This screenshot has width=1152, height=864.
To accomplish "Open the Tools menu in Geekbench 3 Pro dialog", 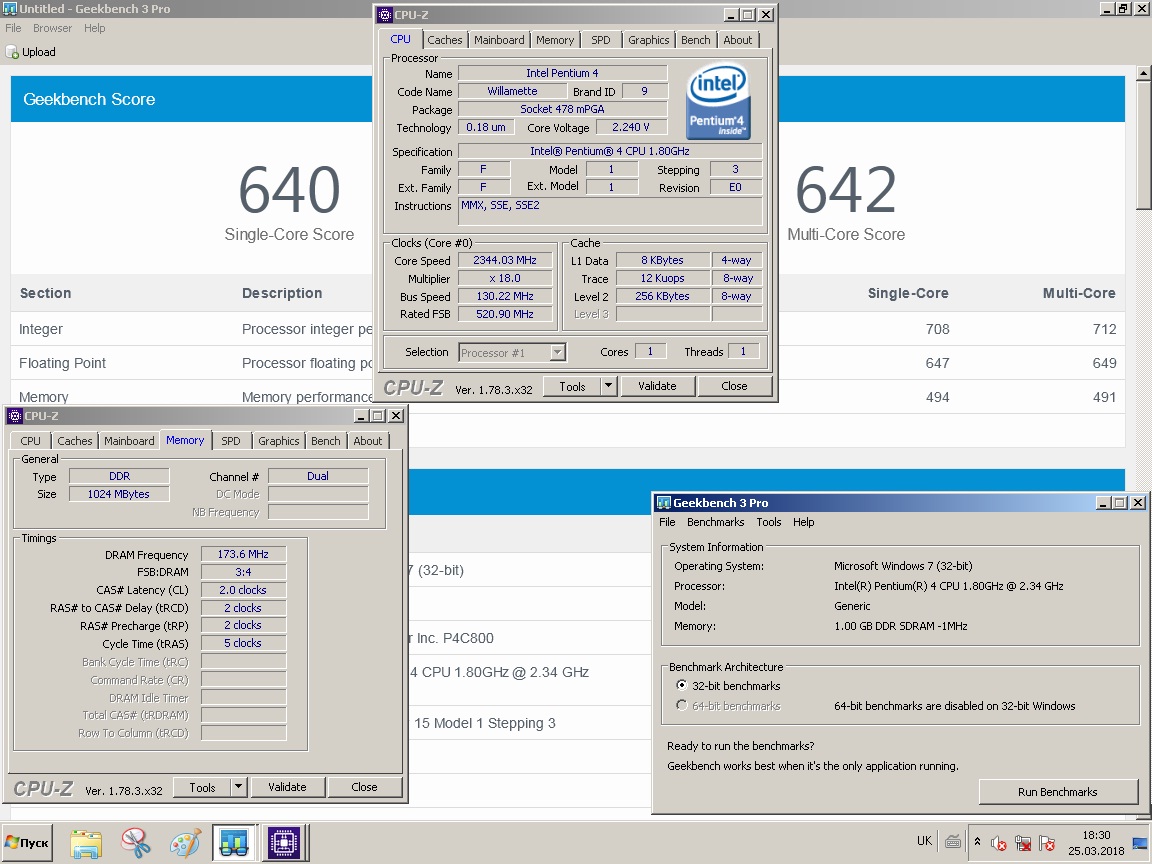I will [768, 522].
